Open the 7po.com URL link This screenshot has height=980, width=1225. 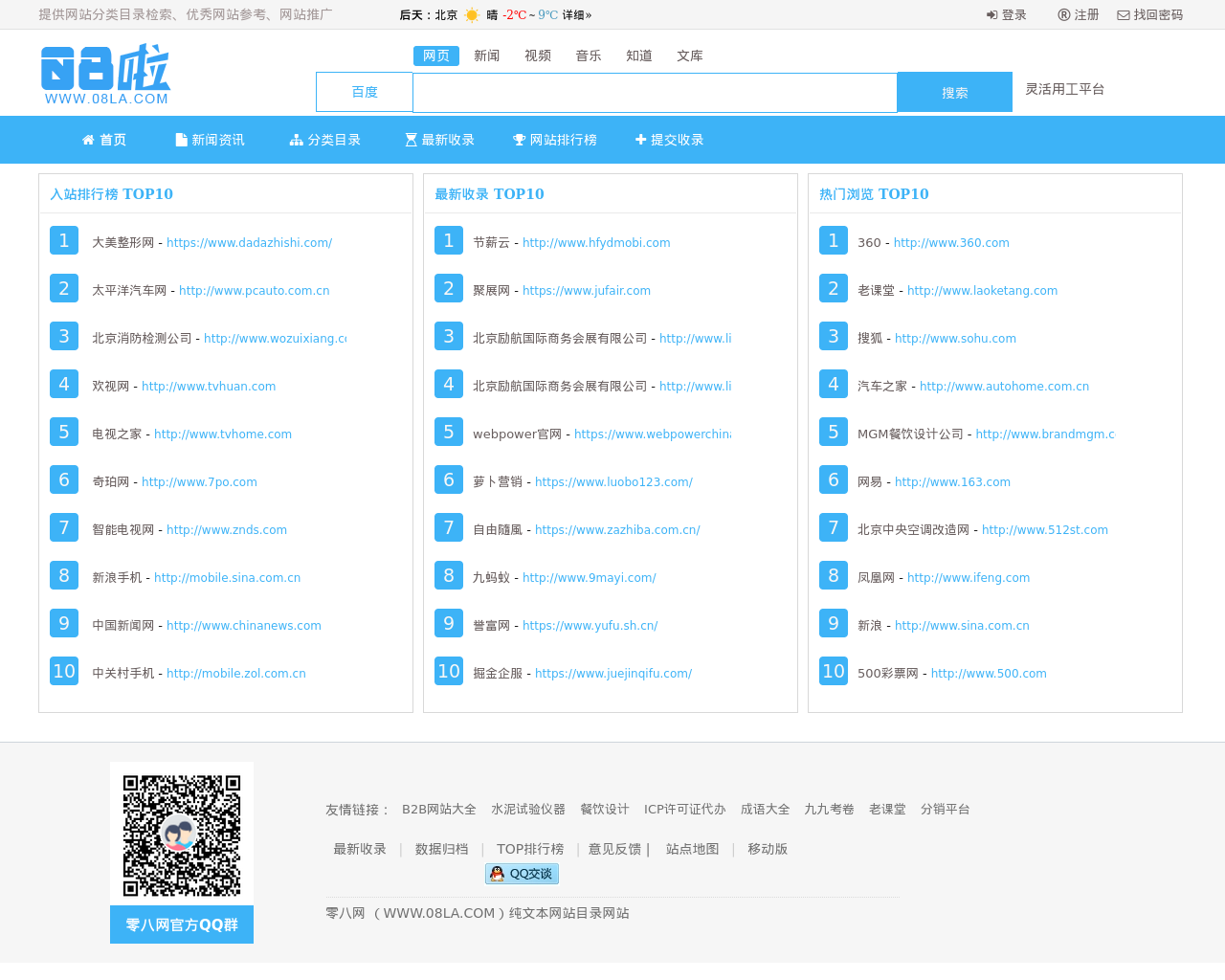199,482
